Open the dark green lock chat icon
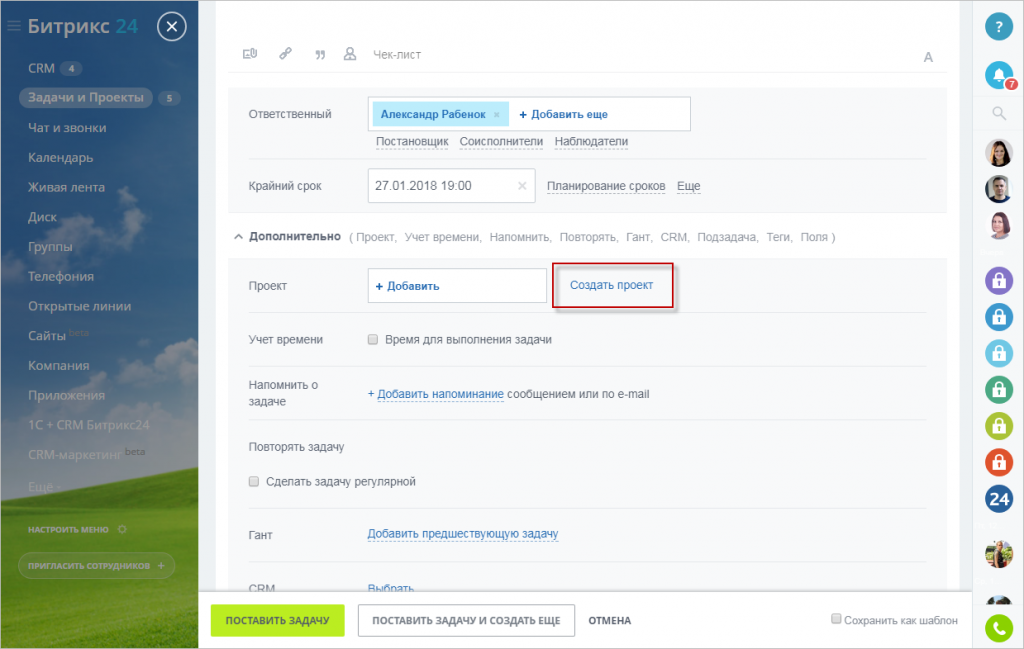 (x=999, y=390)
